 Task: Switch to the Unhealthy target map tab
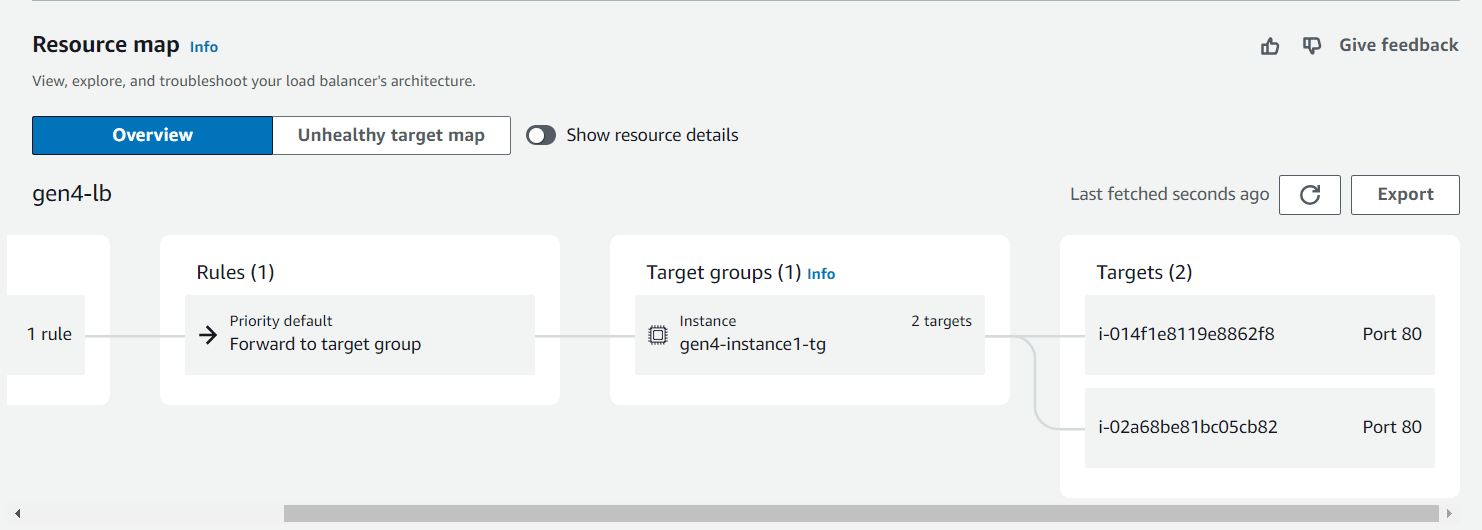tap(391, 135)
